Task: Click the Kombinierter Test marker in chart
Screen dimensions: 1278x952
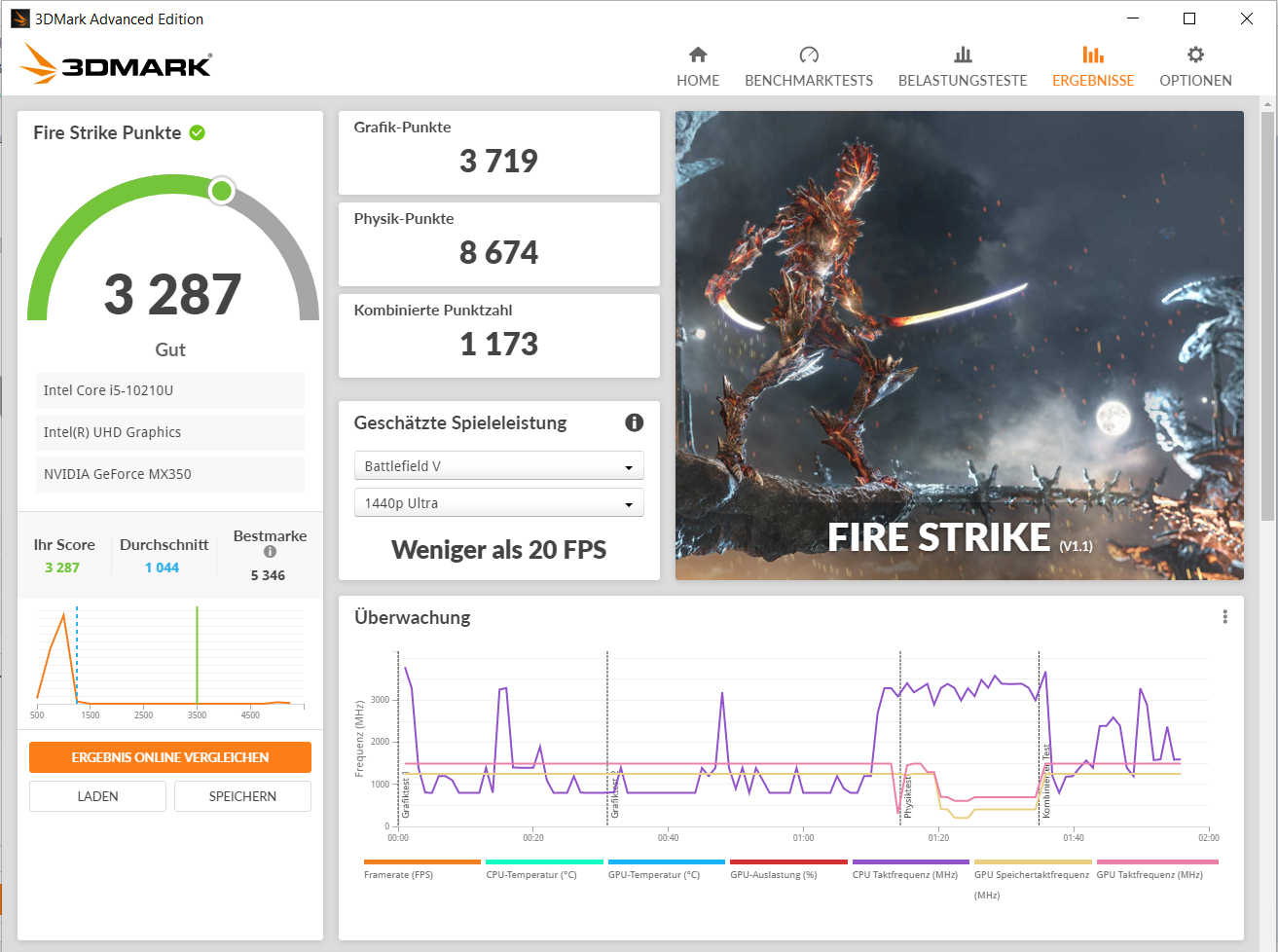Action: tap(1046, 781)
